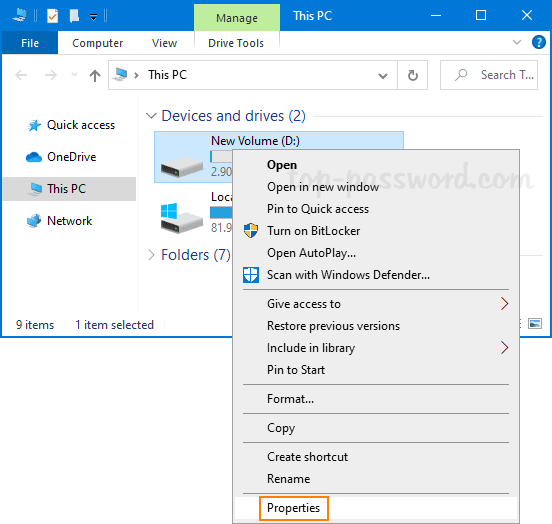
Task: Click the Network globe icon
Action: (34, 221)
